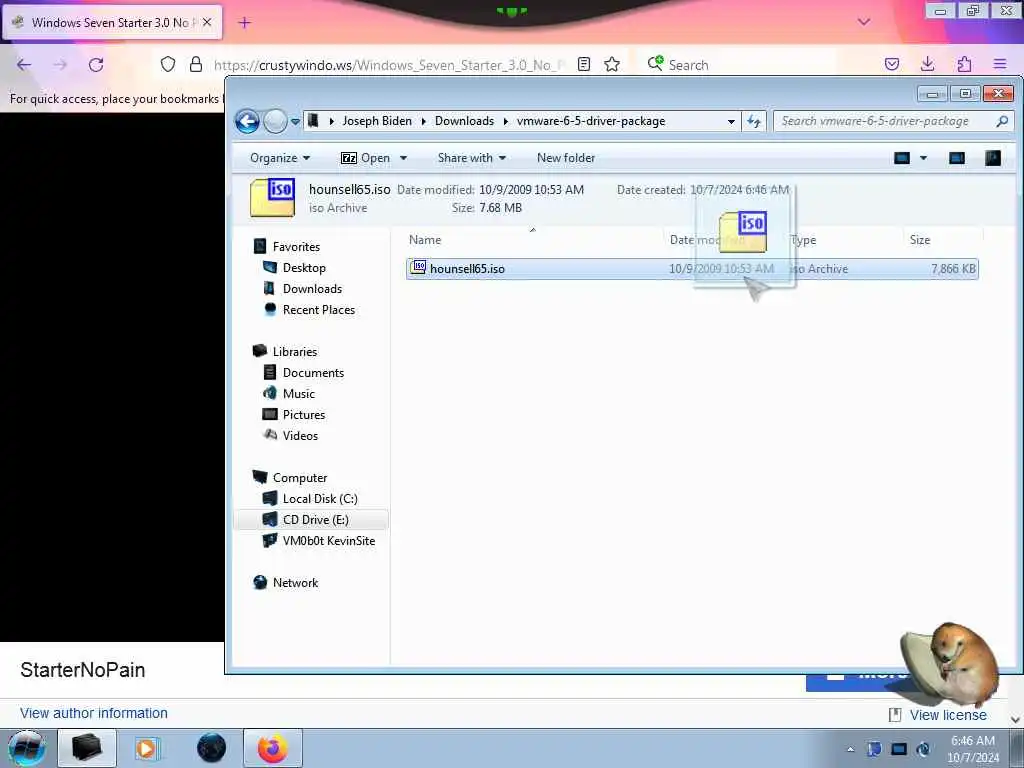The image size is (1024, 768).
Task: Expand the Open button dropdown arrow
Action: point(404,158)
